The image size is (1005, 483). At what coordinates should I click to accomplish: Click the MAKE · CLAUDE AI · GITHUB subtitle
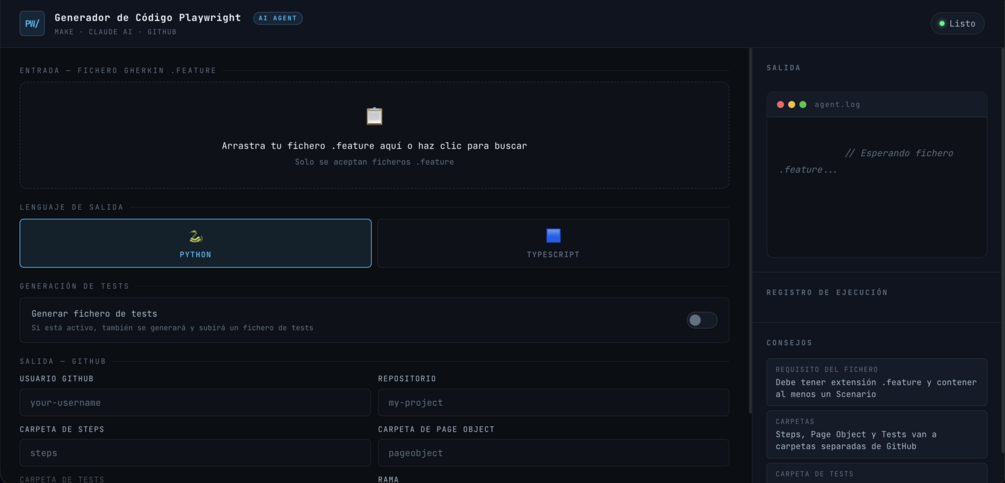115,32
